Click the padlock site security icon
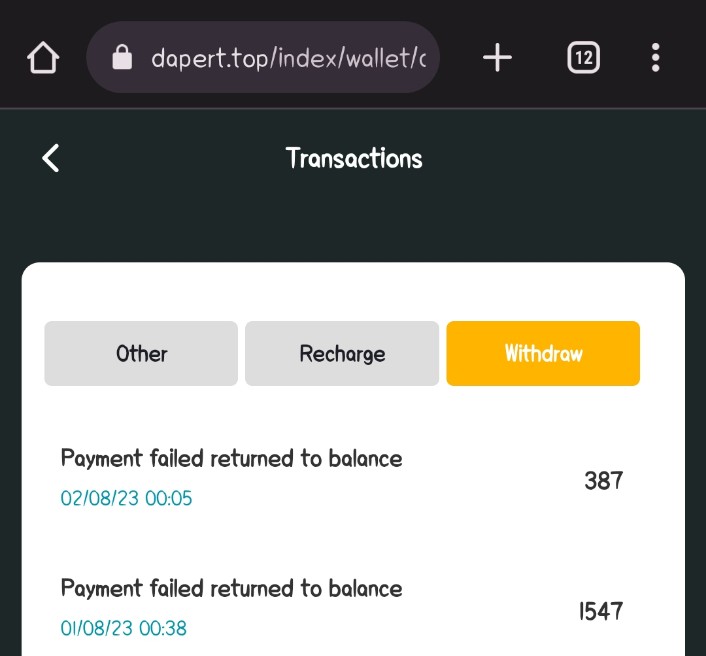This screenshot has width=706, height=656. 122,58
